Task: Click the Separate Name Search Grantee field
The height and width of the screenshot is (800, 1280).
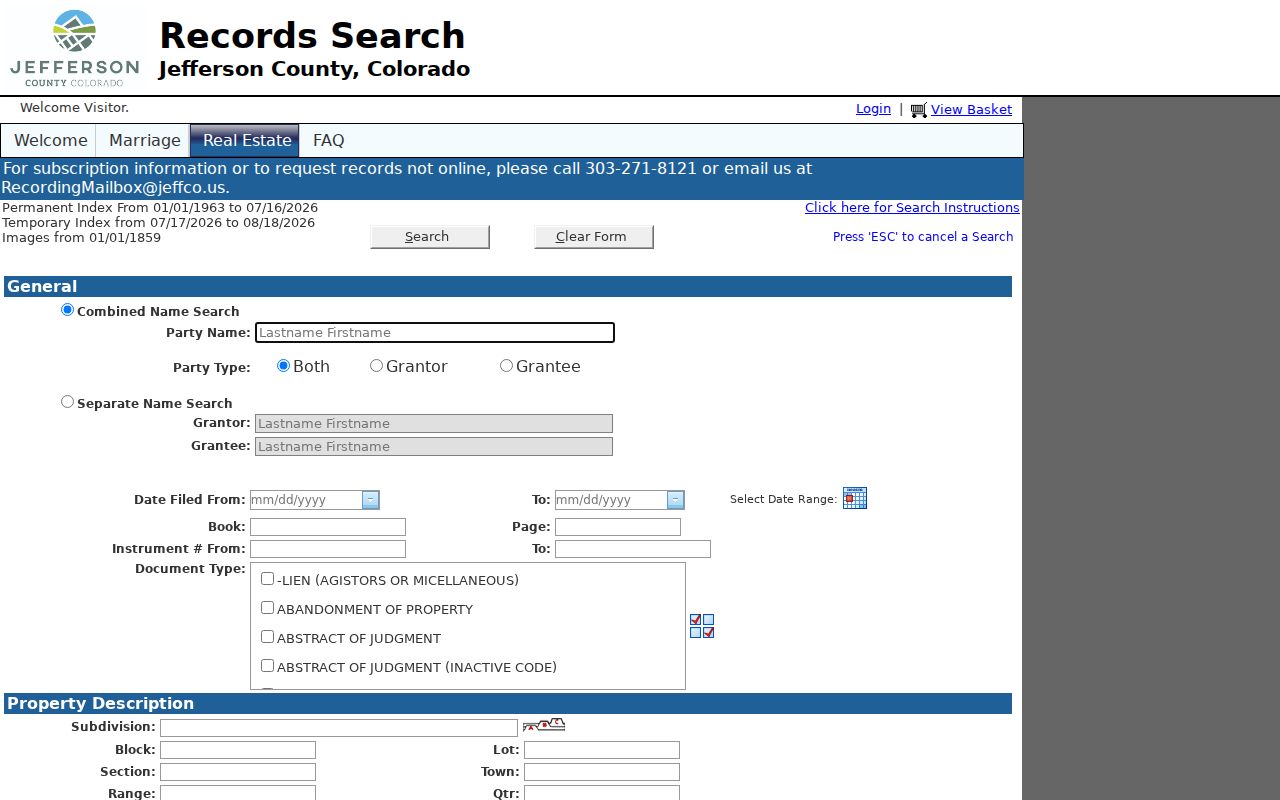Action: [x=434, y=447]
